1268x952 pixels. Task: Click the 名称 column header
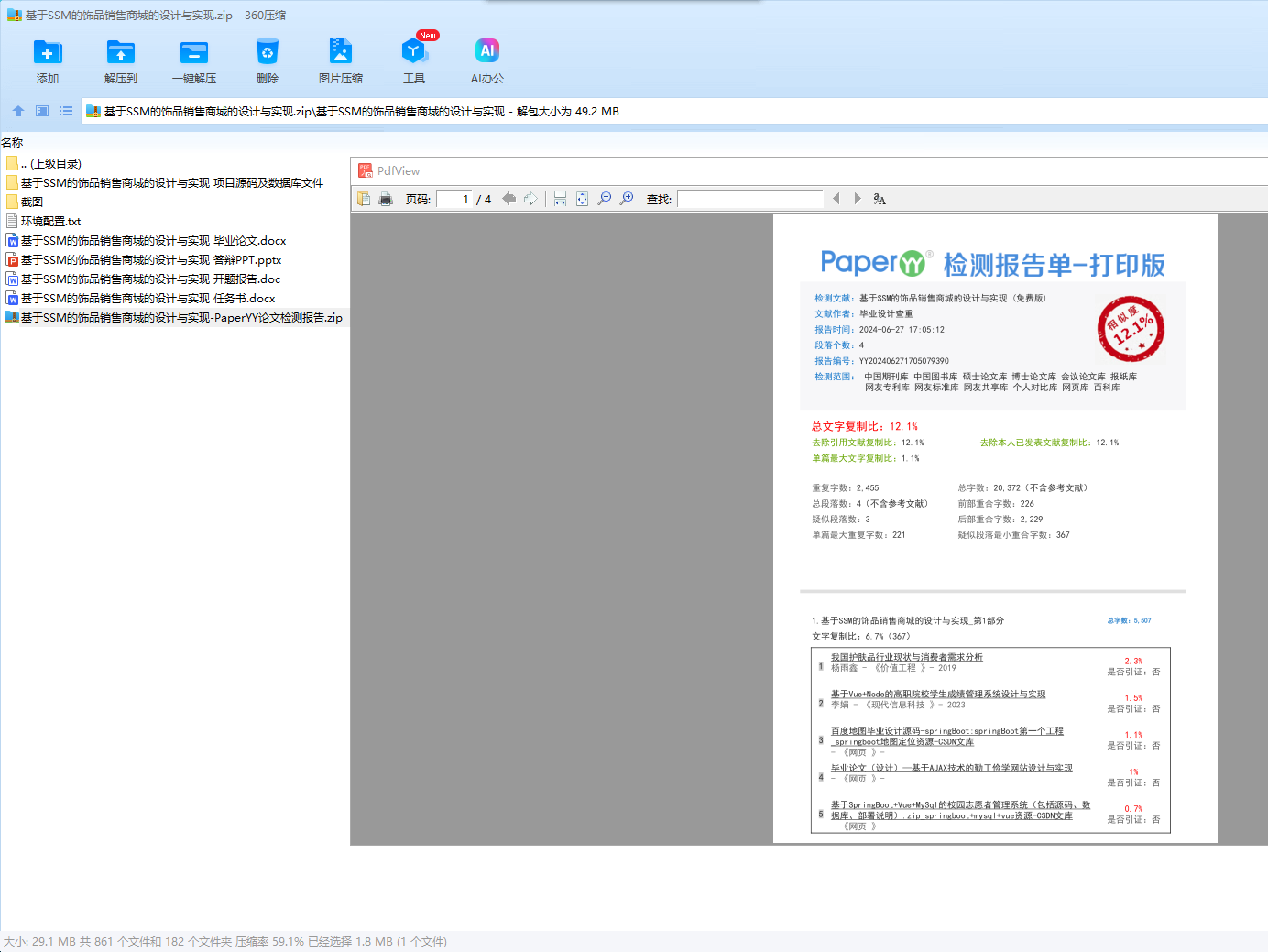point(12,142)
